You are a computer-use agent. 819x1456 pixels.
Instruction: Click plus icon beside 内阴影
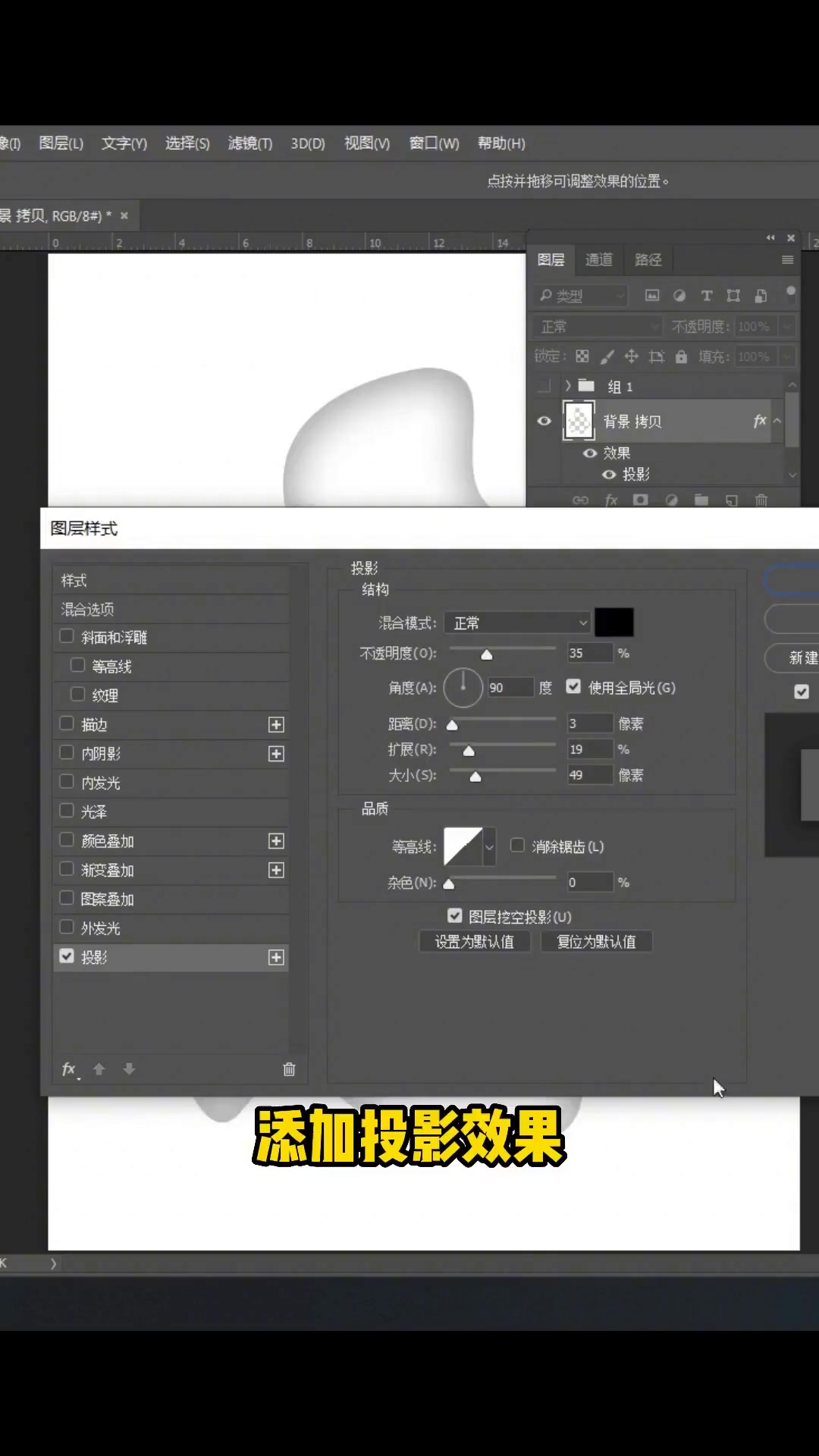[276, 754]
